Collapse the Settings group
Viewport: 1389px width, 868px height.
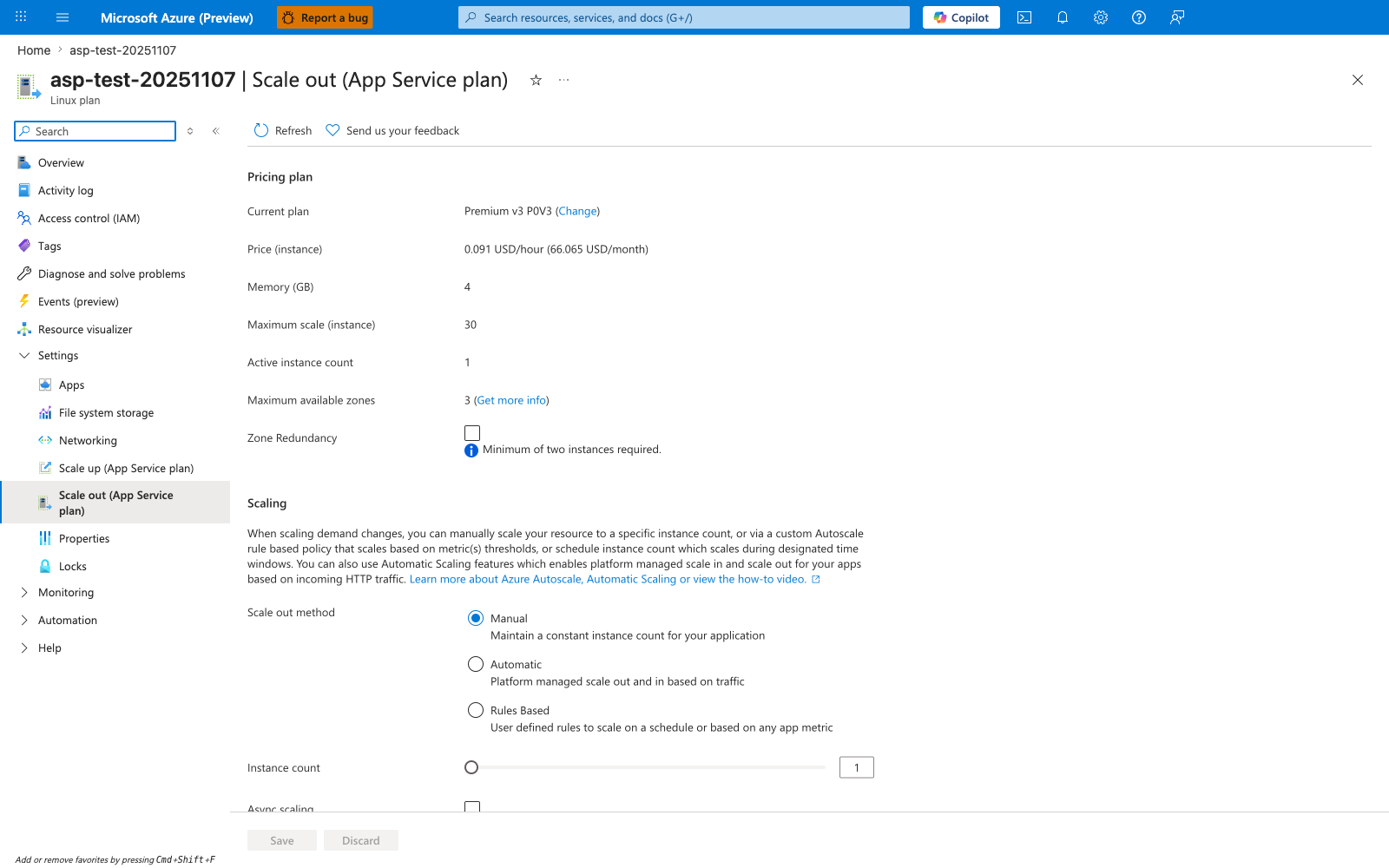[x=24, y=355]
